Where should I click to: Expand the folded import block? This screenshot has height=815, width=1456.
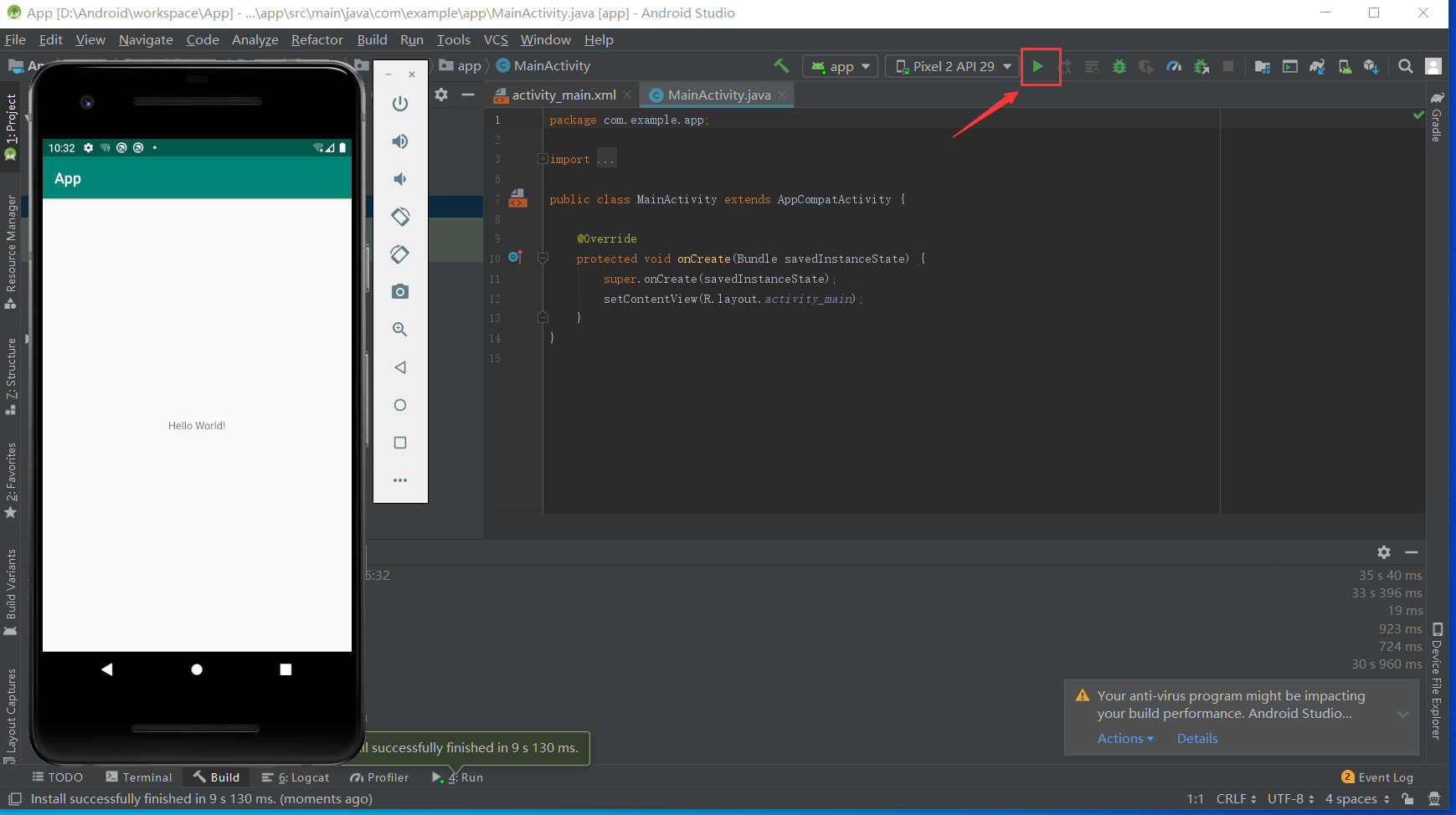tap(543, 159)
